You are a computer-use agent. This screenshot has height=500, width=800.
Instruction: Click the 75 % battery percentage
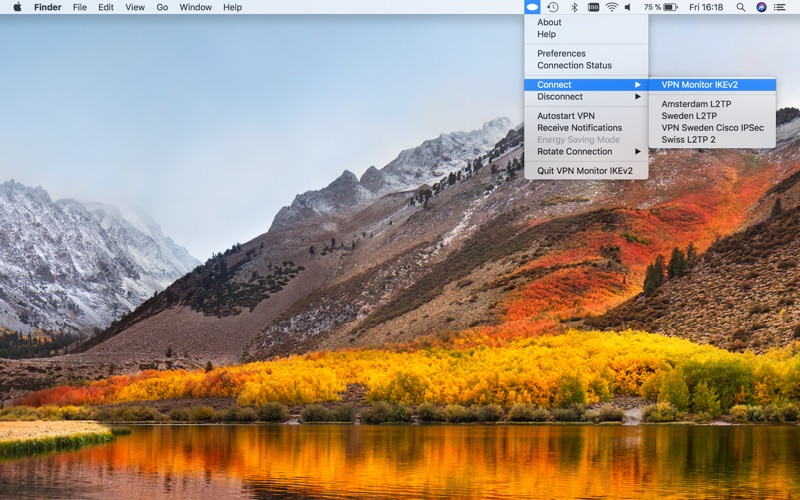click(x=652, y=7)
